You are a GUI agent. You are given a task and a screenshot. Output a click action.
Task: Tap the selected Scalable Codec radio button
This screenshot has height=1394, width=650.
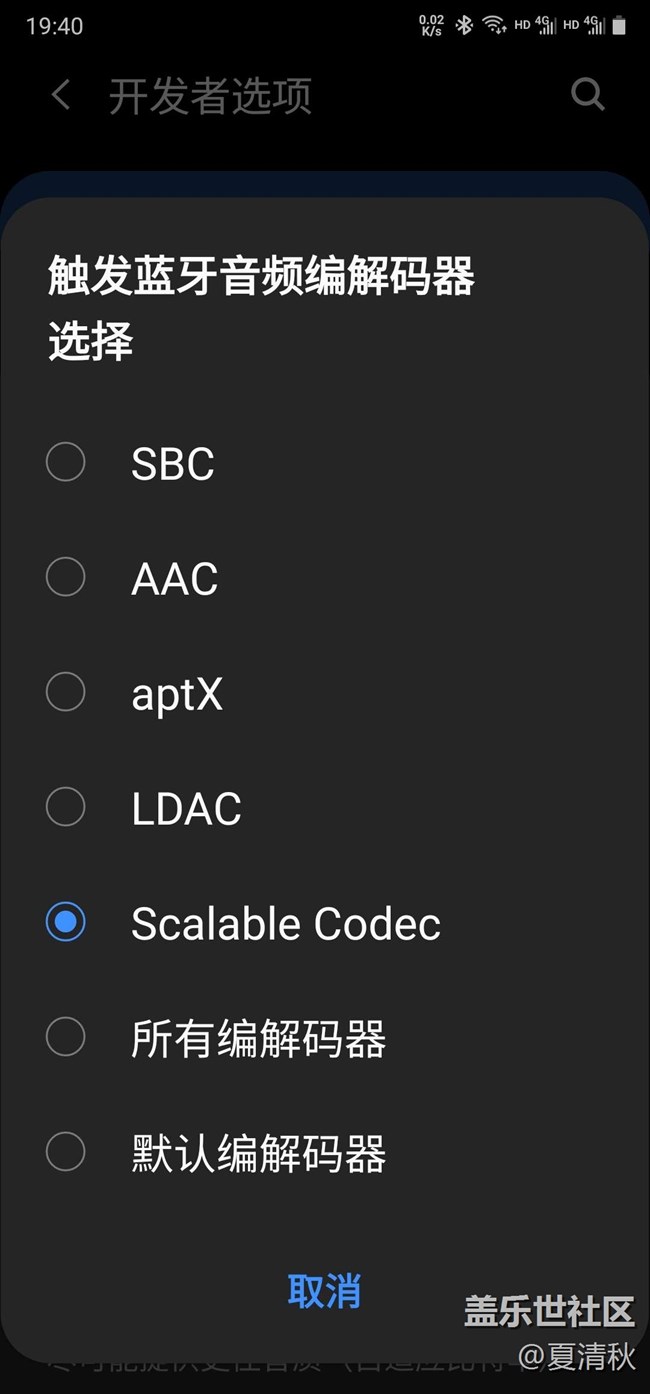click(x=66, y=922)
